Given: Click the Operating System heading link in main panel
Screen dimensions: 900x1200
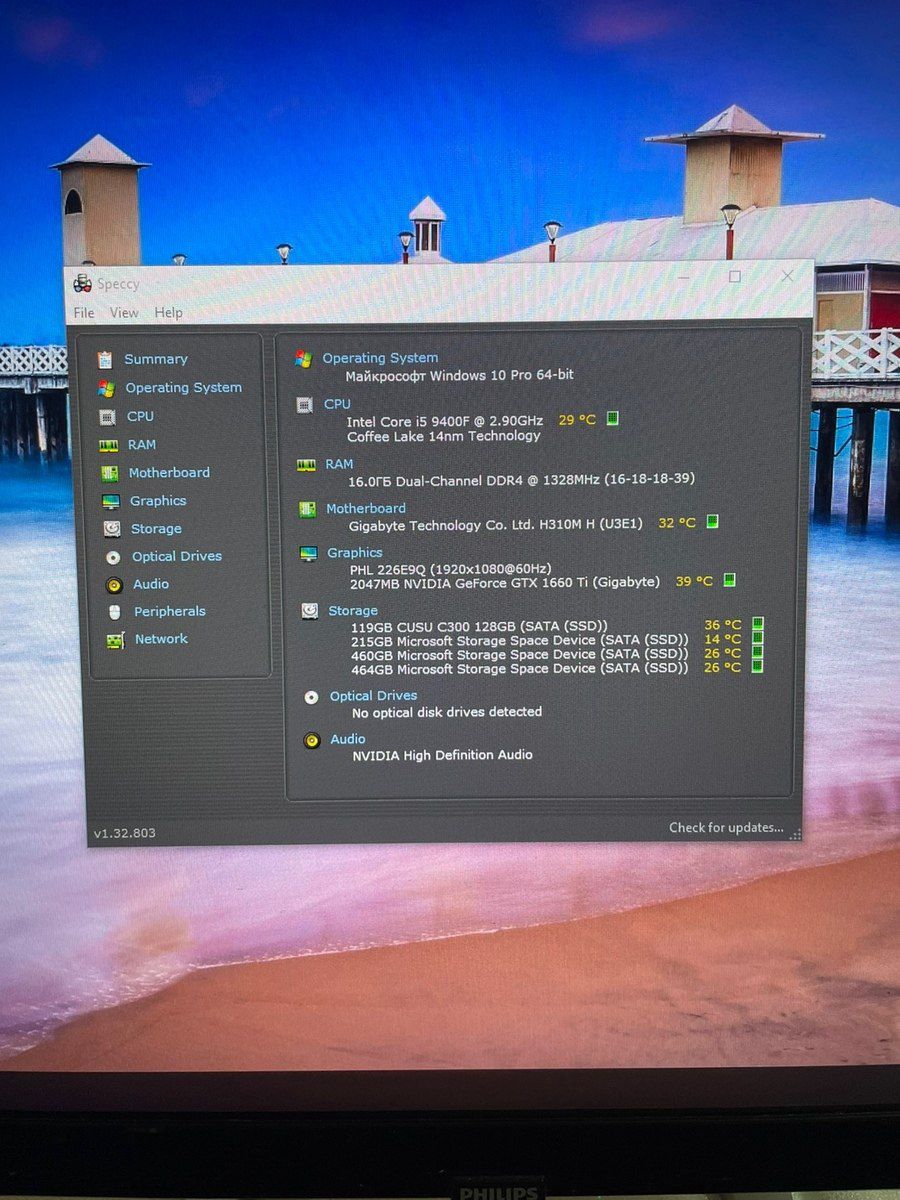Looking at the screenshot, I should pos(380,358).
